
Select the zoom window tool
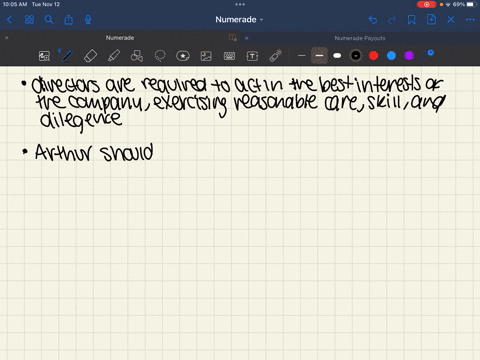(x=44, y=56)
